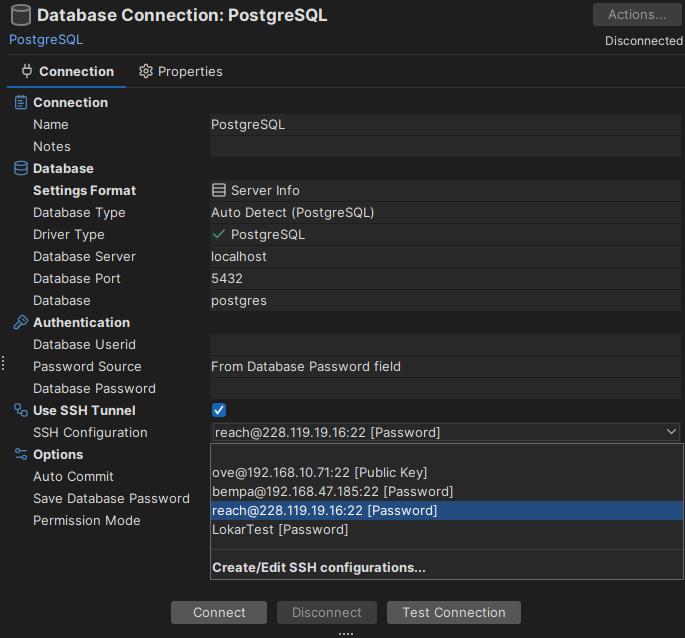Click the Permission Mode label
Image resolution: width=685 pixels, height=638 pixels.
pyautogui.click(x=87, y=520)
